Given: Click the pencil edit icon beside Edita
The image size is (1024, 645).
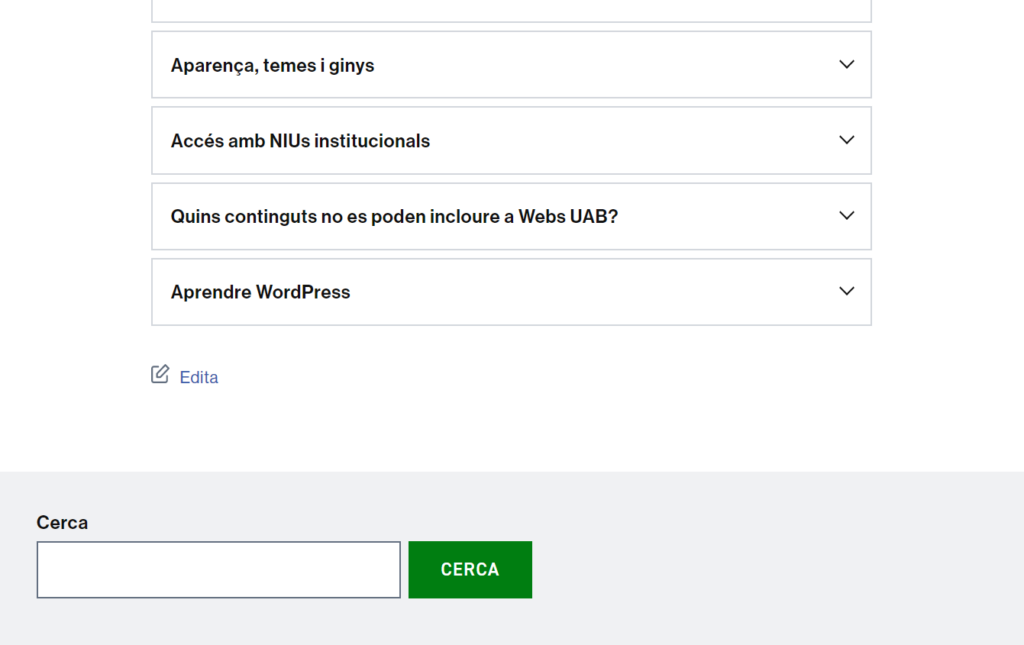Looking at the screenshot, I should coord(160,375).
